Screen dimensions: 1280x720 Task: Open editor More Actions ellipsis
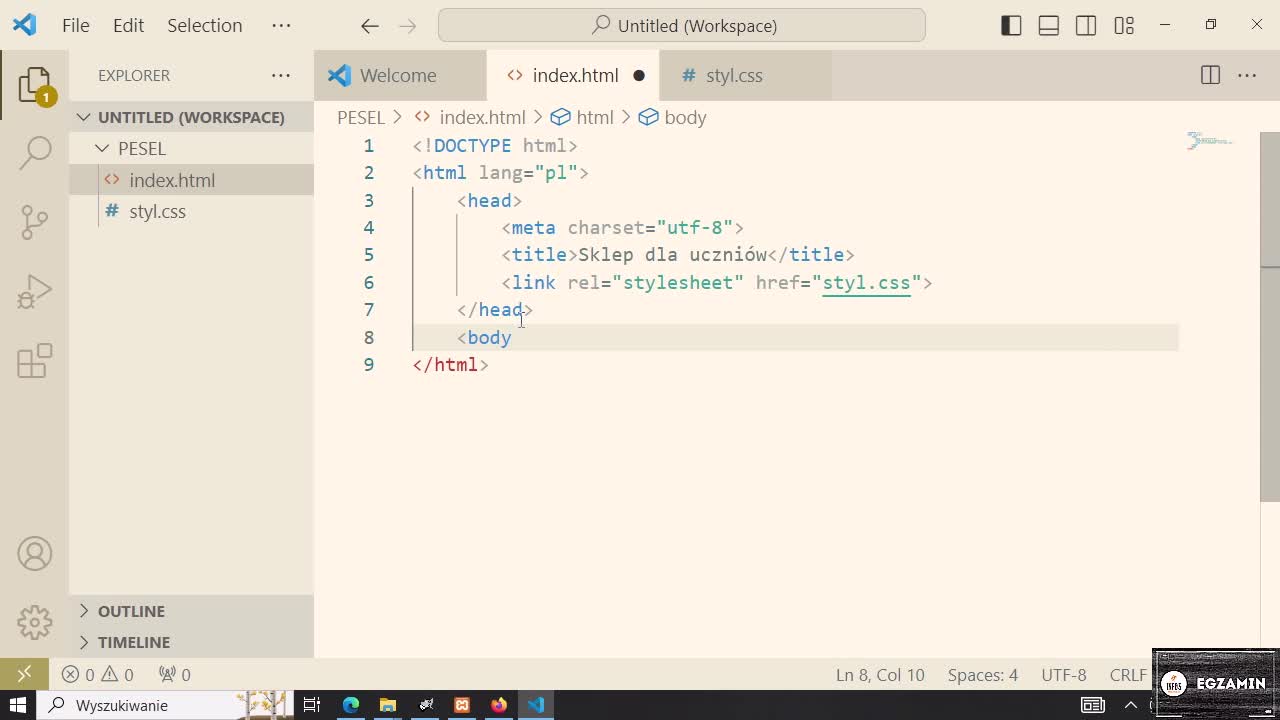[x=1247, y=75]
